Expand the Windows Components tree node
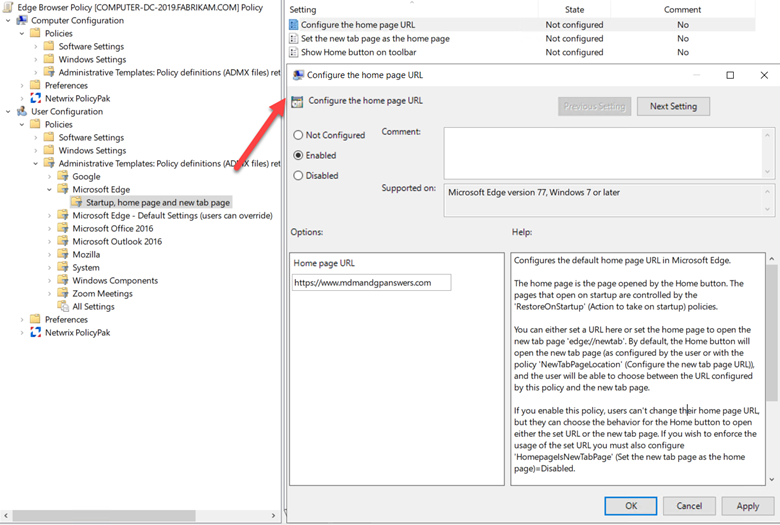 (x=49, y=280)
